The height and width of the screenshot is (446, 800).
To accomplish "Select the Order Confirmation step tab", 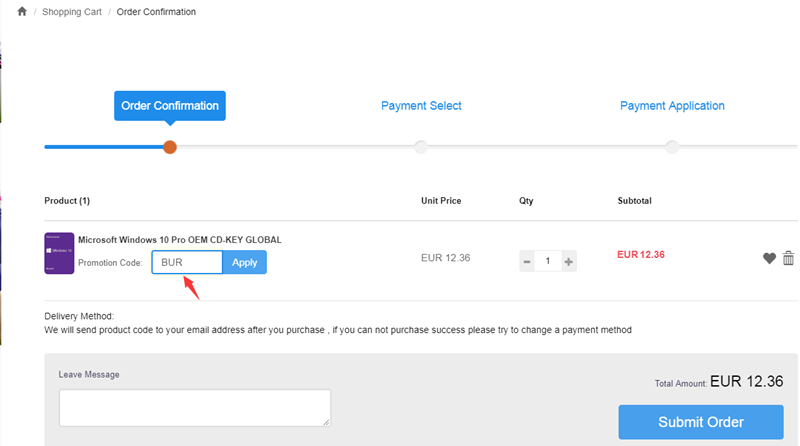I will (170, 105).
